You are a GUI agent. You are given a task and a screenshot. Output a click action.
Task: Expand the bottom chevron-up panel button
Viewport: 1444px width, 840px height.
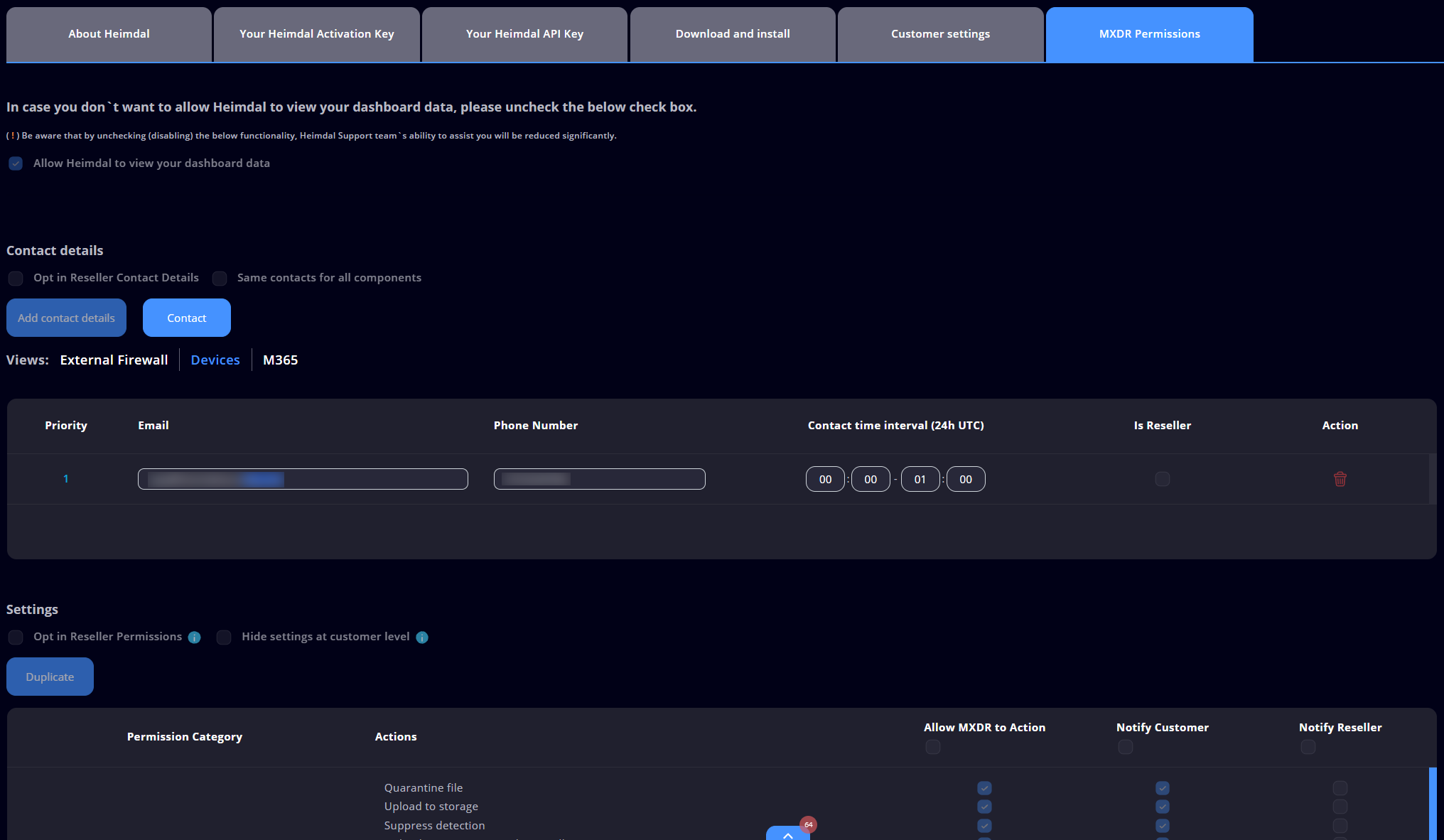(x=787, y=834)
